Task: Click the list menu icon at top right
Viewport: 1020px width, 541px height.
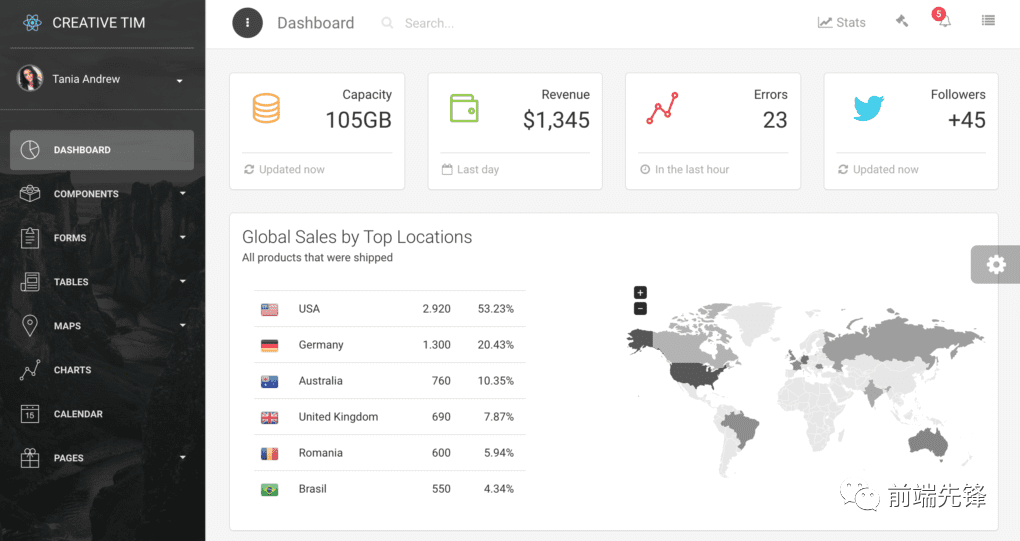Action: click(988, 20)
